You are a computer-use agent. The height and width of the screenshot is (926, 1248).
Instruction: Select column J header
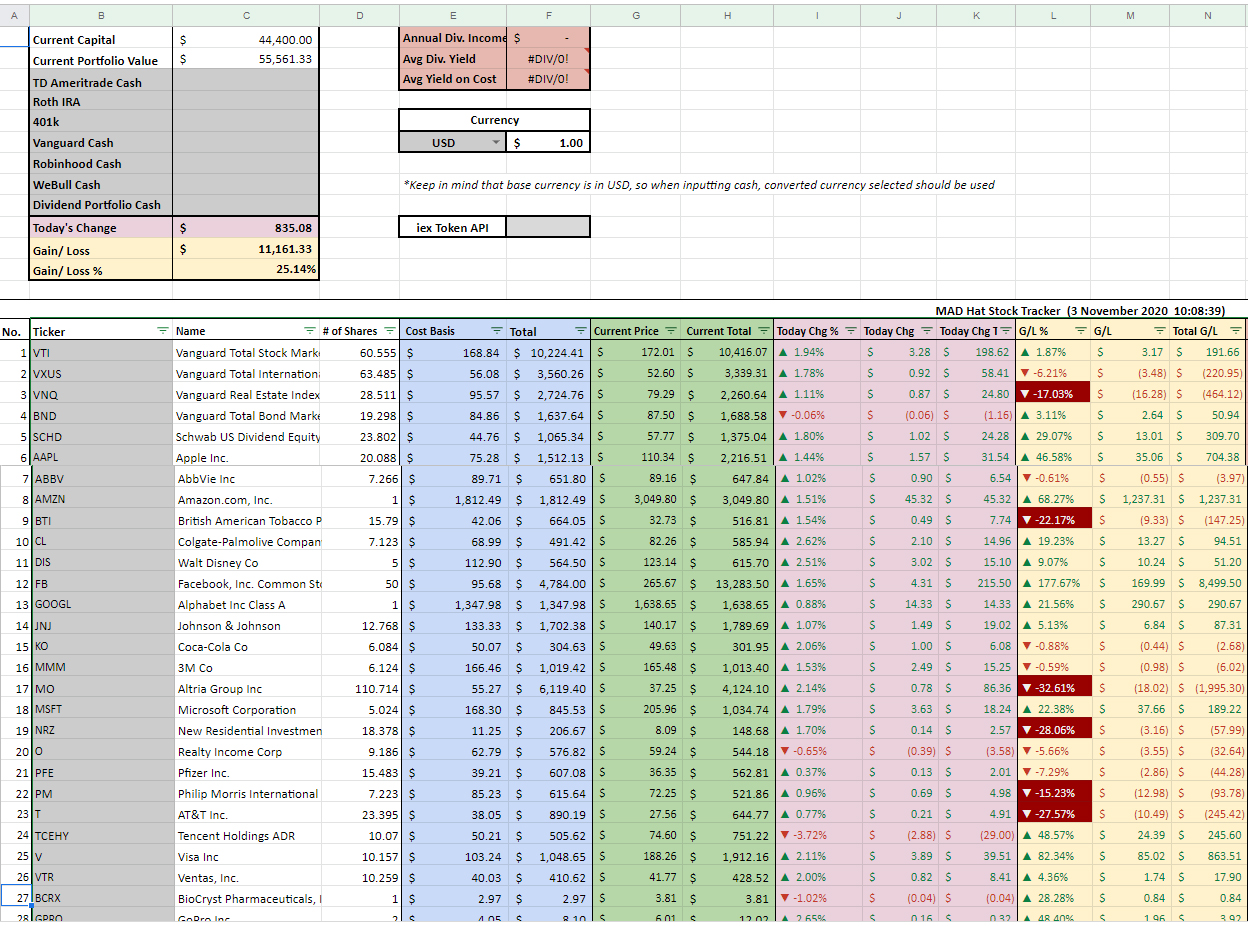point(899,14)
